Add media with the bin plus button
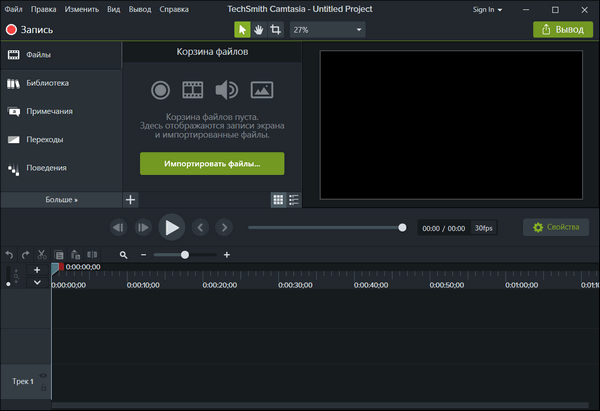 (130, 200)
